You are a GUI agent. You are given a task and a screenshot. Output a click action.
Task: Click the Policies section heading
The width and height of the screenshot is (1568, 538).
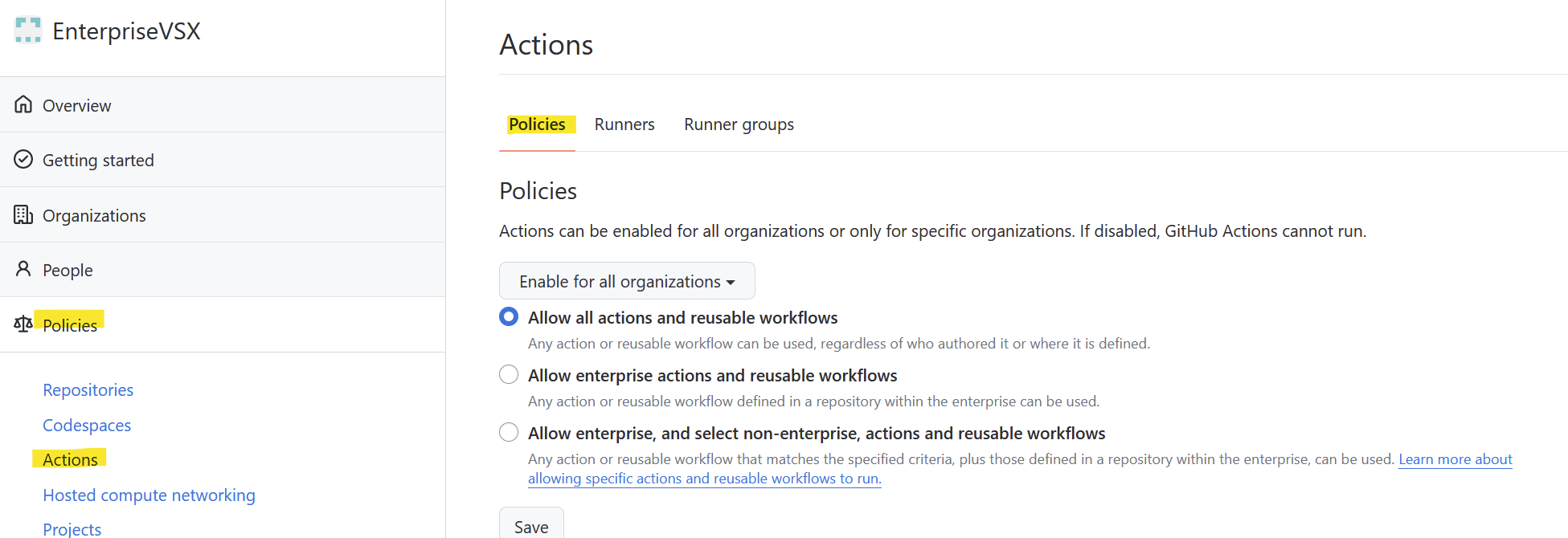pos(538,191)
